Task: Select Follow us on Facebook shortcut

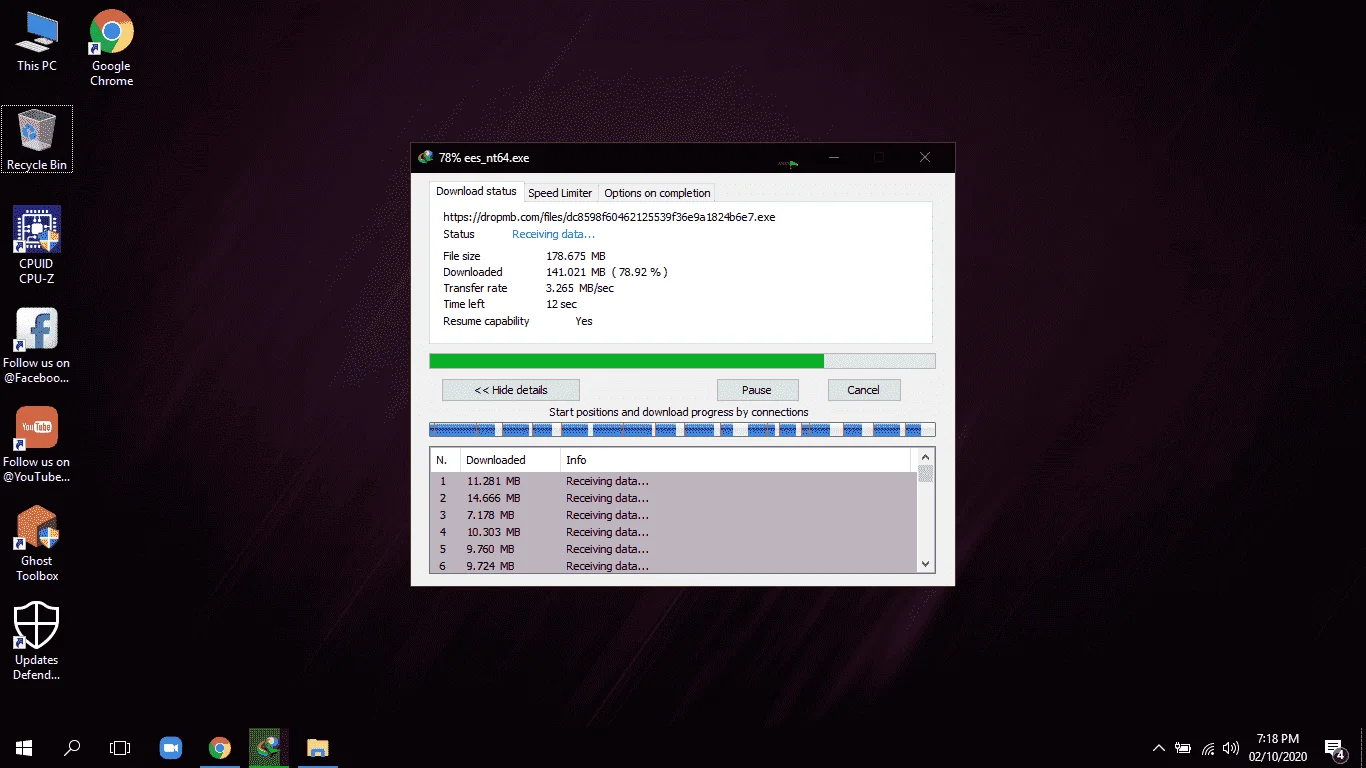Action: 37,345
